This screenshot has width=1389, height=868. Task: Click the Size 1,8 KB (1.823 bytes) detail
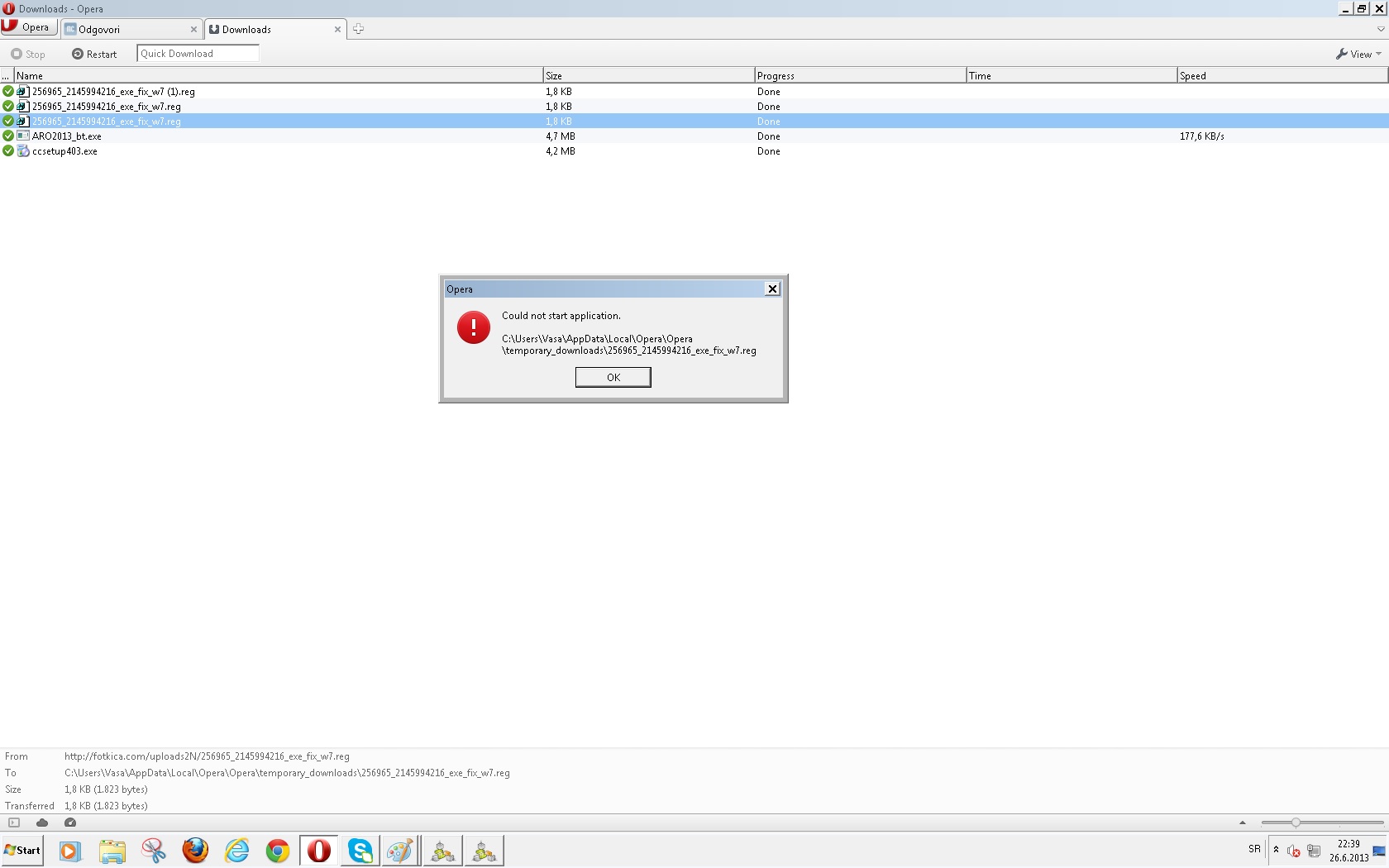[106, 789]
